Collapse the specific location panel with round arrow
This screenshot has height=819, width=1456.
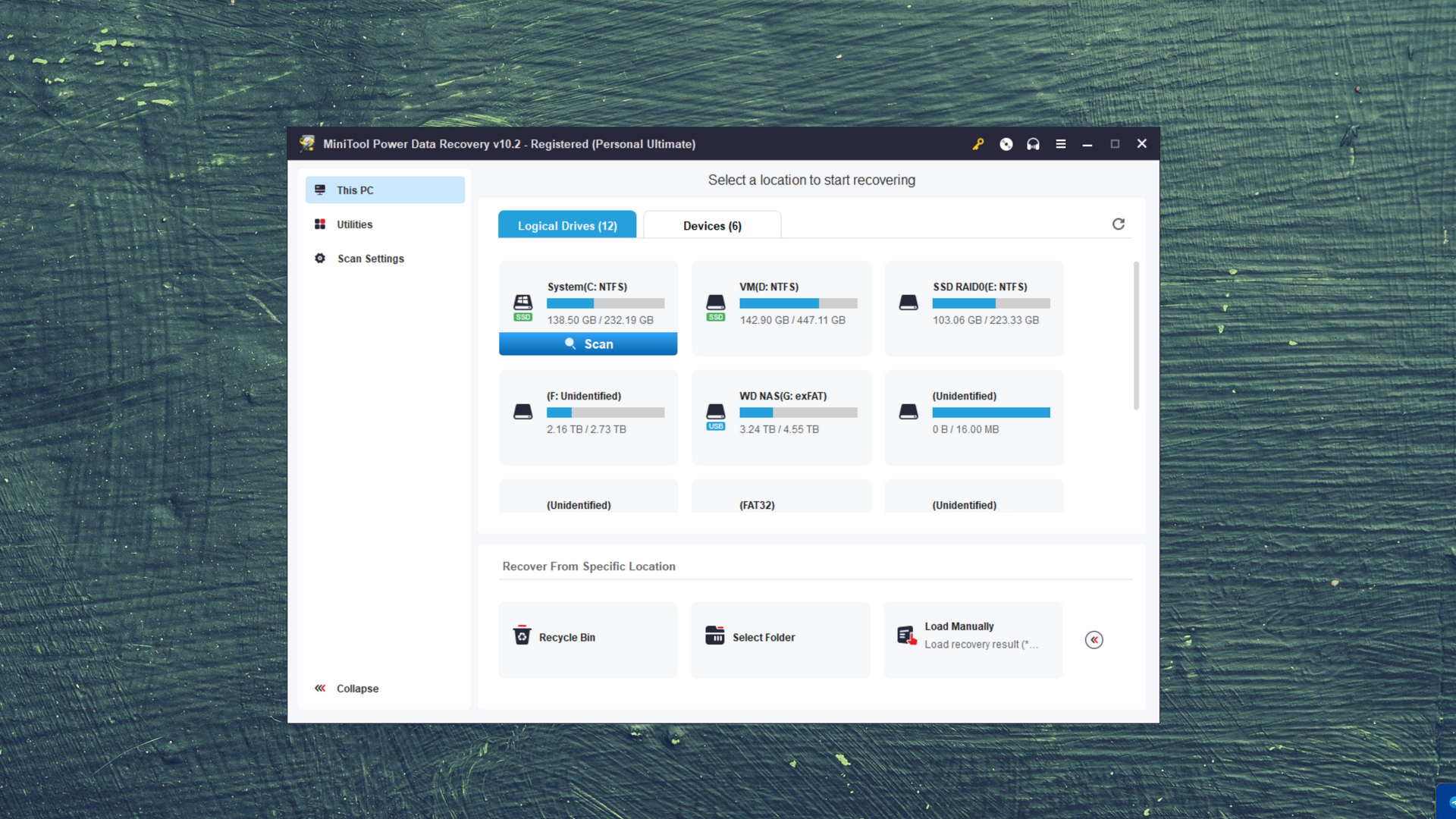pos(1094,640)
